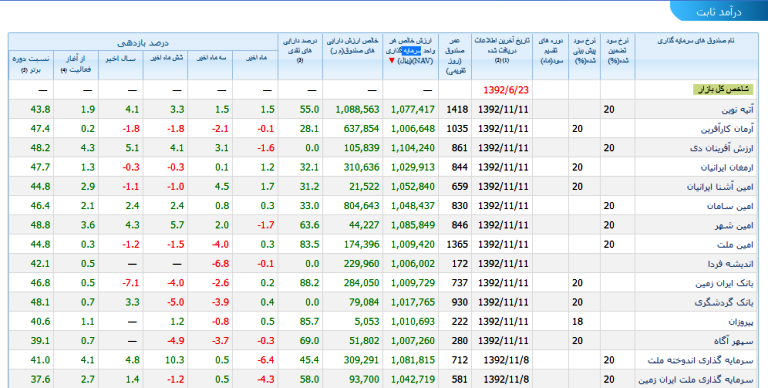The height and width of the screenshot is (388, 768).
Task: Sort by درصد دارایی های نقدی header
Action: (x=300, y=50)
